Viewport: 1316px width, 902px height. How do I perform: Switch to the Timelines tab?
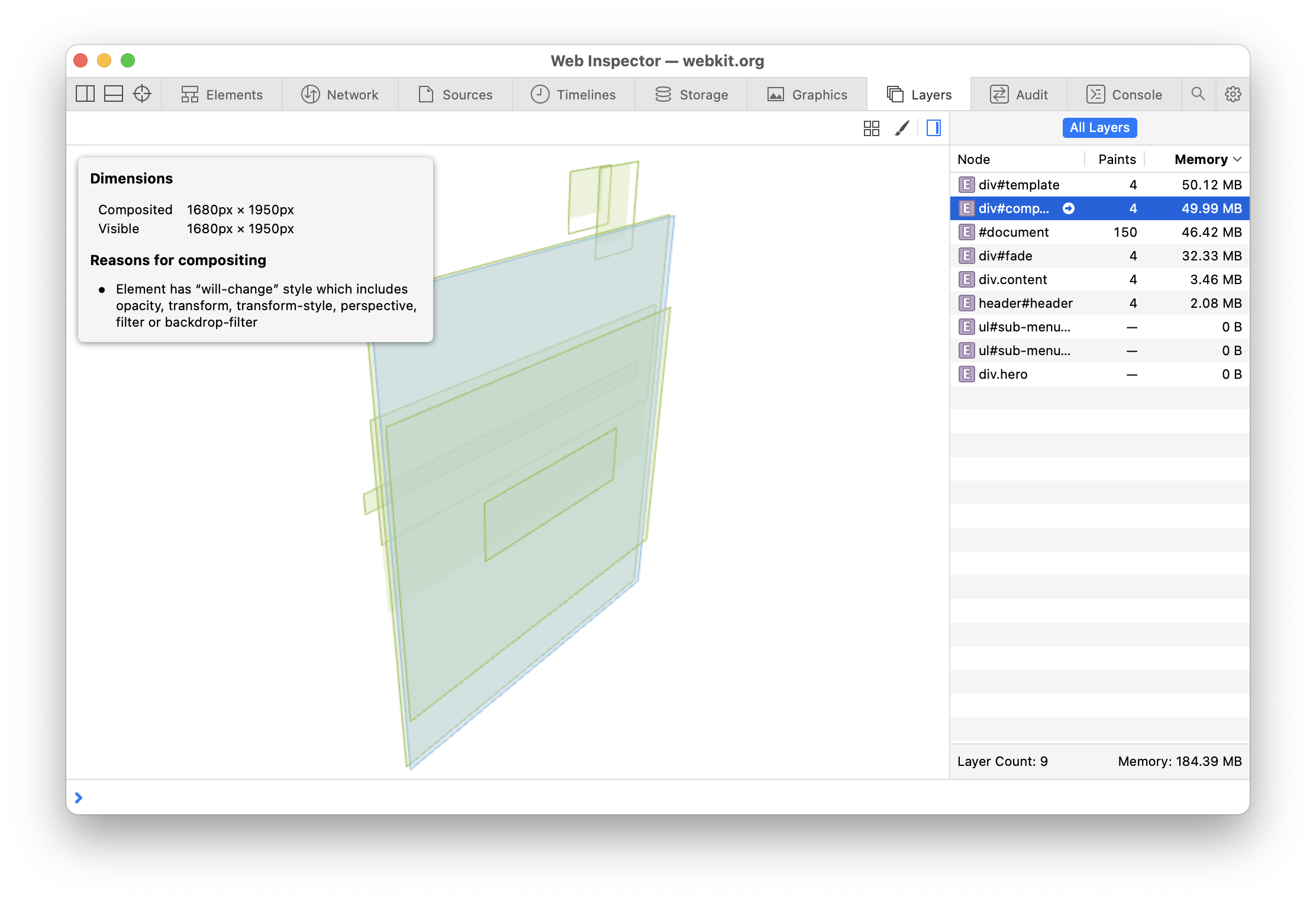(573, 95)
